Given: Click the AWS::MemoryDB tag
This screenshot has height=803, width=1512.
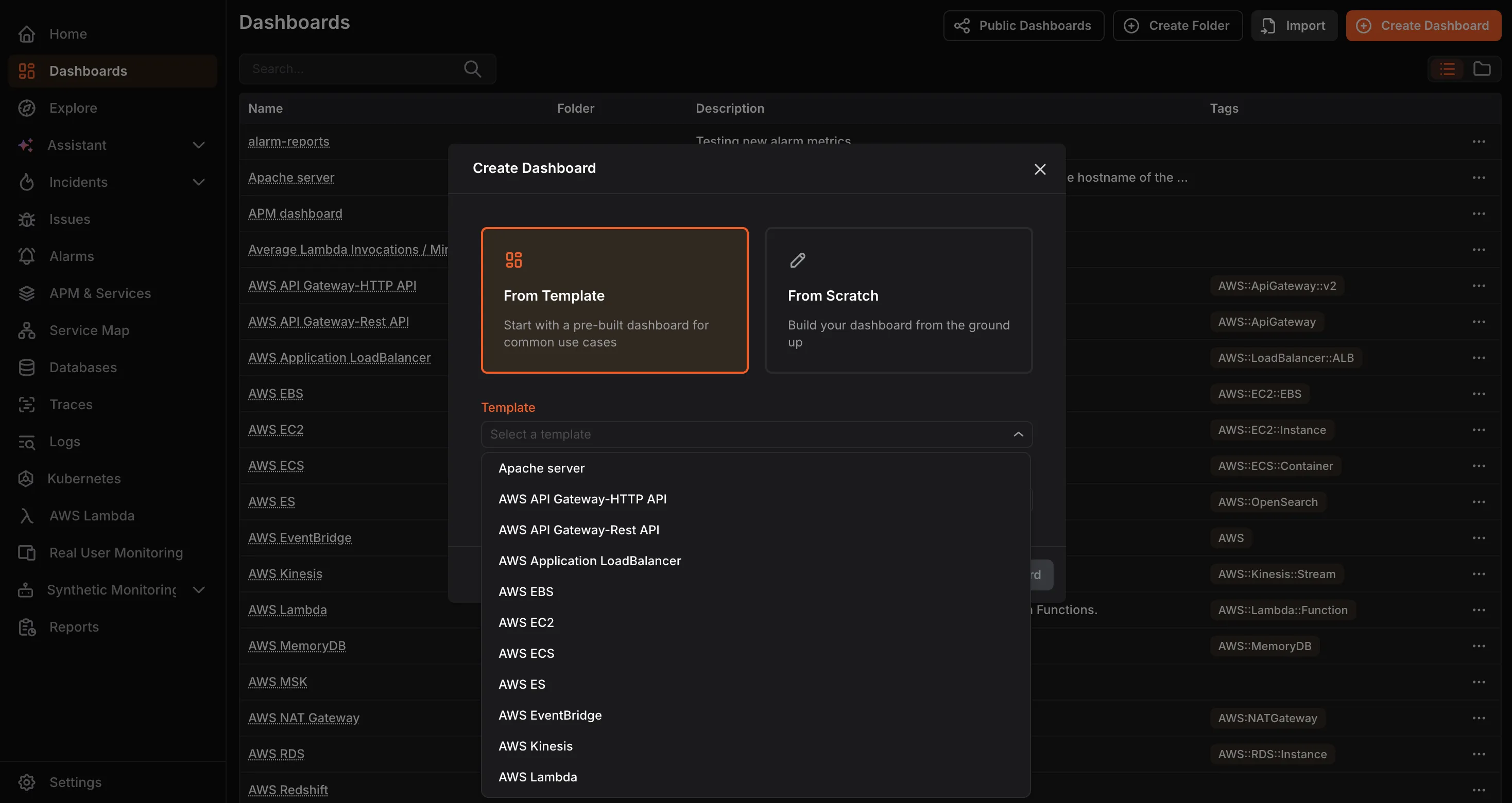Looking at the screenshot, I should point(1264,647).
